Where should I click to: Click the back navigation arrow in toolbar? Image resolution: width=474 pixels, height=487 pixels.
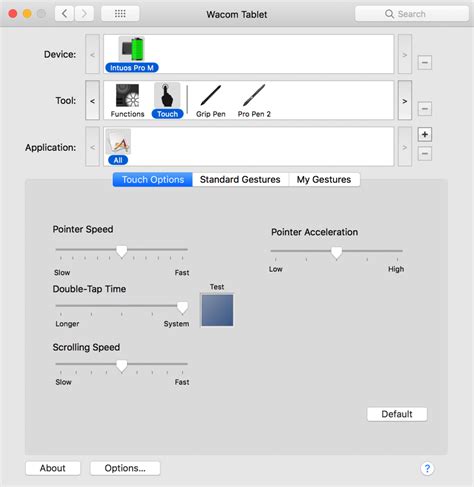click(64, 14)
